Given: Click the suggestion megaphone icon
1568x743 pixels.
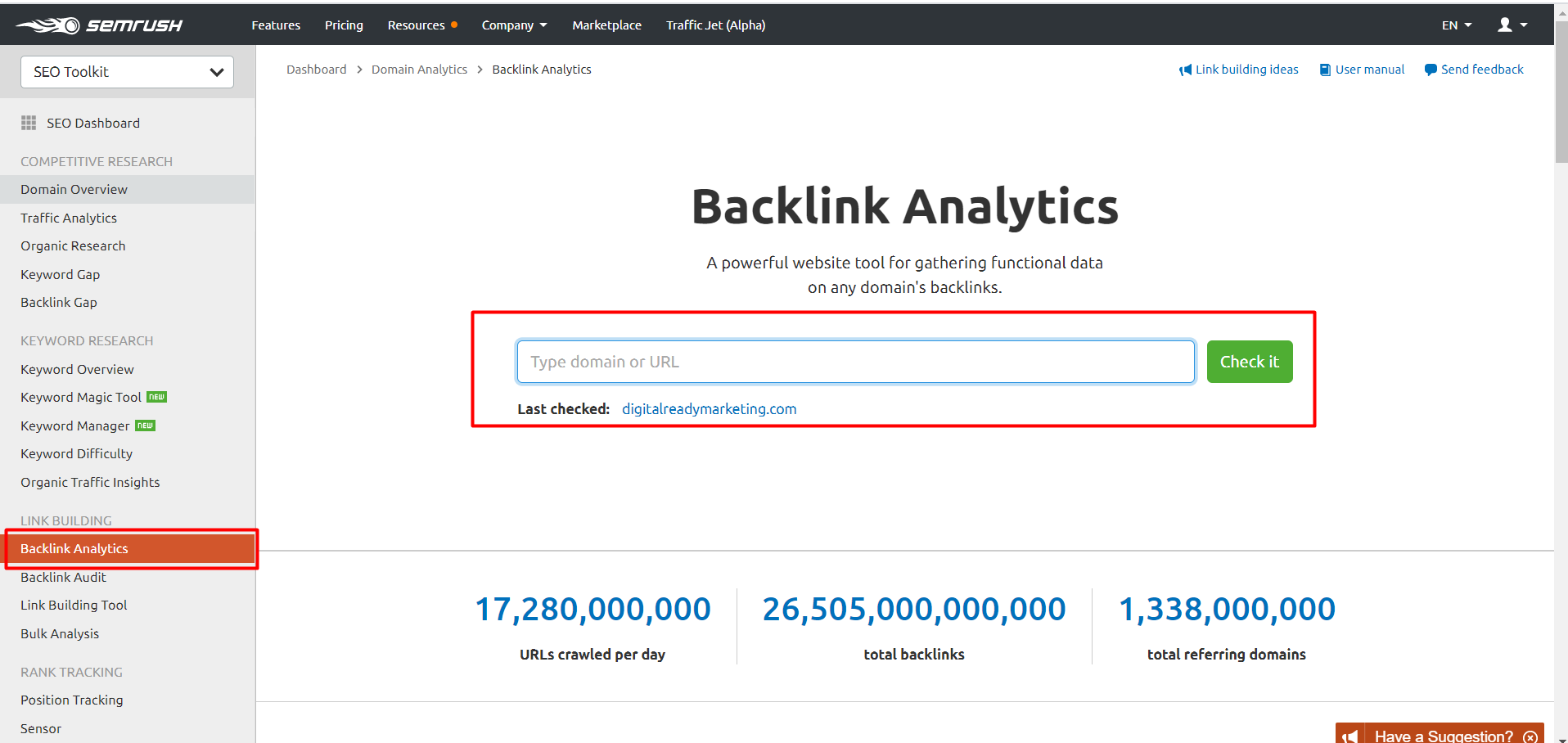Looking at the screenshot, I should coord(1349,736).
